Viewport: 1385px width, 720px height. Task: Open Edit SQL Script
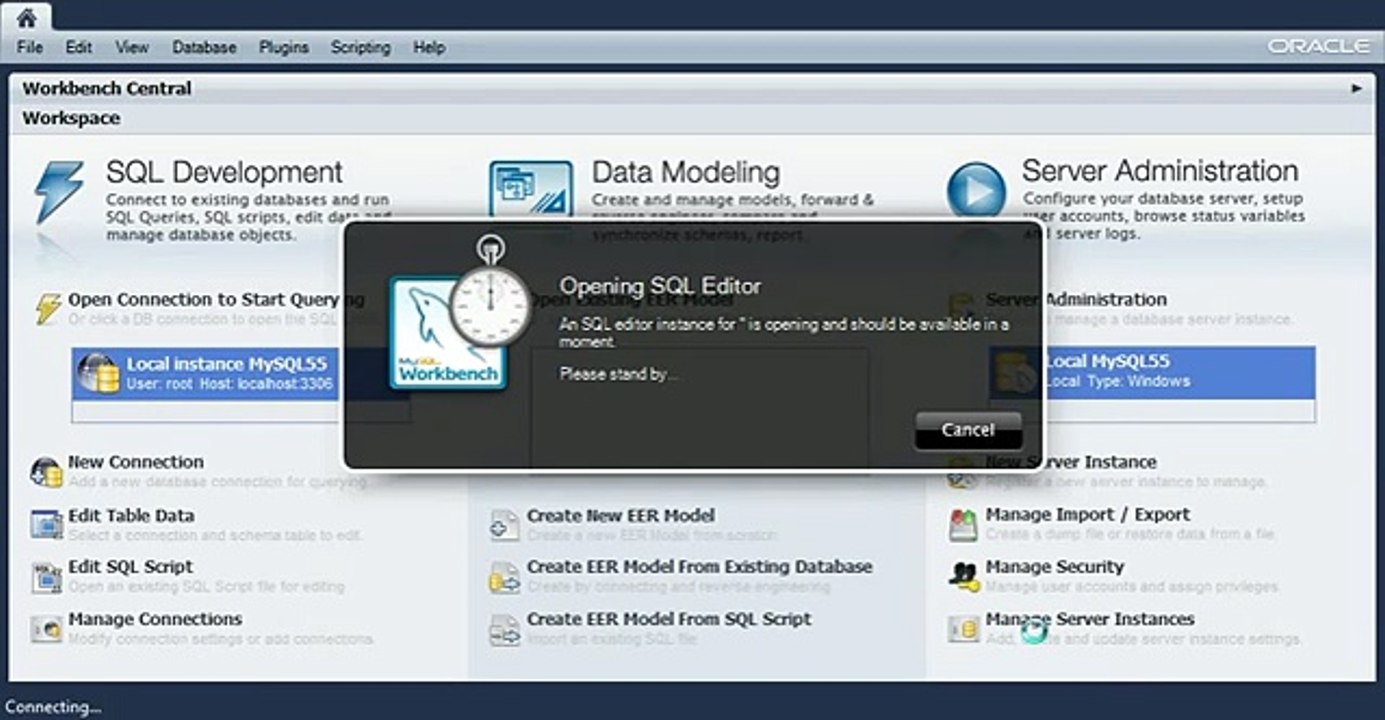131,567
